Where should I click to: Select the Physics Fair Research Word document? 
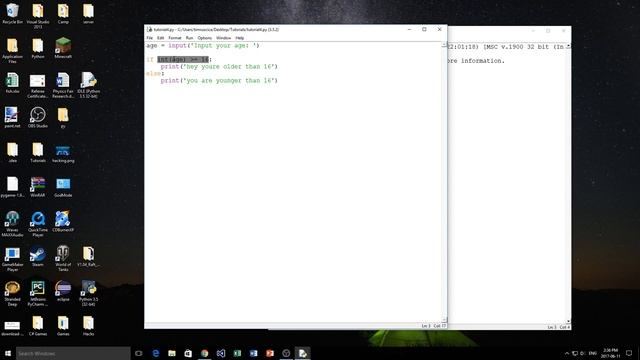(63, 86)
